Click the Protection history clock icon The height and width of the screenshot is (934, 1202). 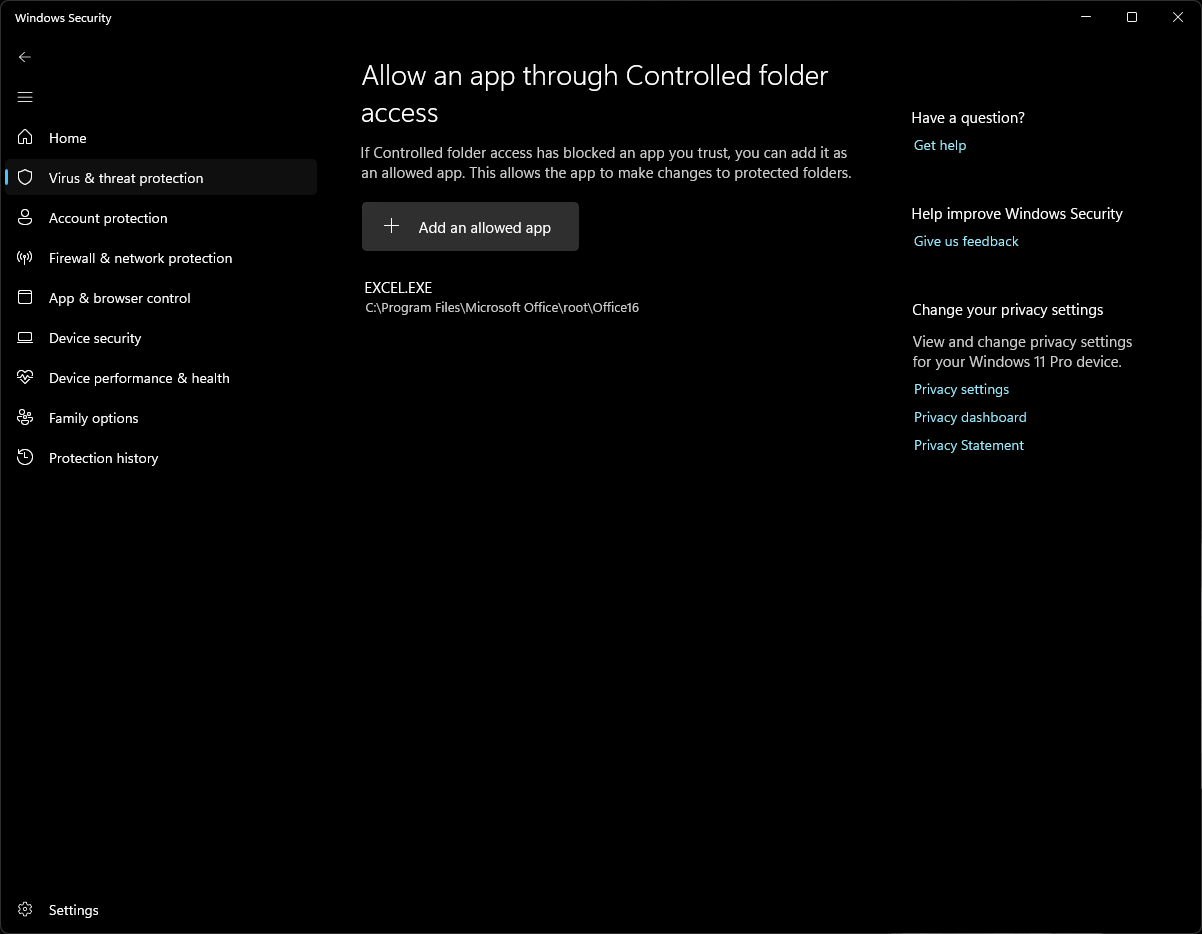(26, 458)
